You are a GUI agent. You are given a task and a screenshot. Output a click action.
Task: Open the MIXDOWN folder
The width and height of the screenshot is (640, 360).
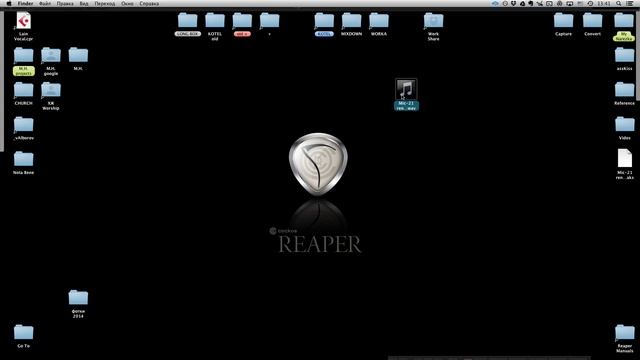pyautogui.click(x=351, y=20)
